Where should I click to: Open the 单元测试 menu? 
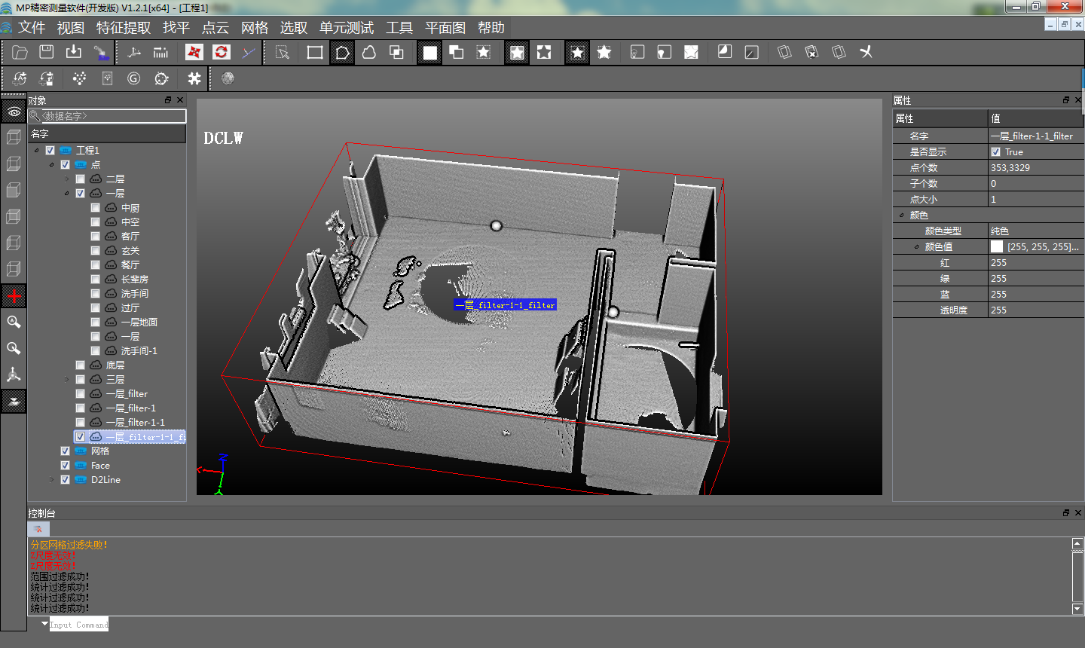tap(346, 27)
